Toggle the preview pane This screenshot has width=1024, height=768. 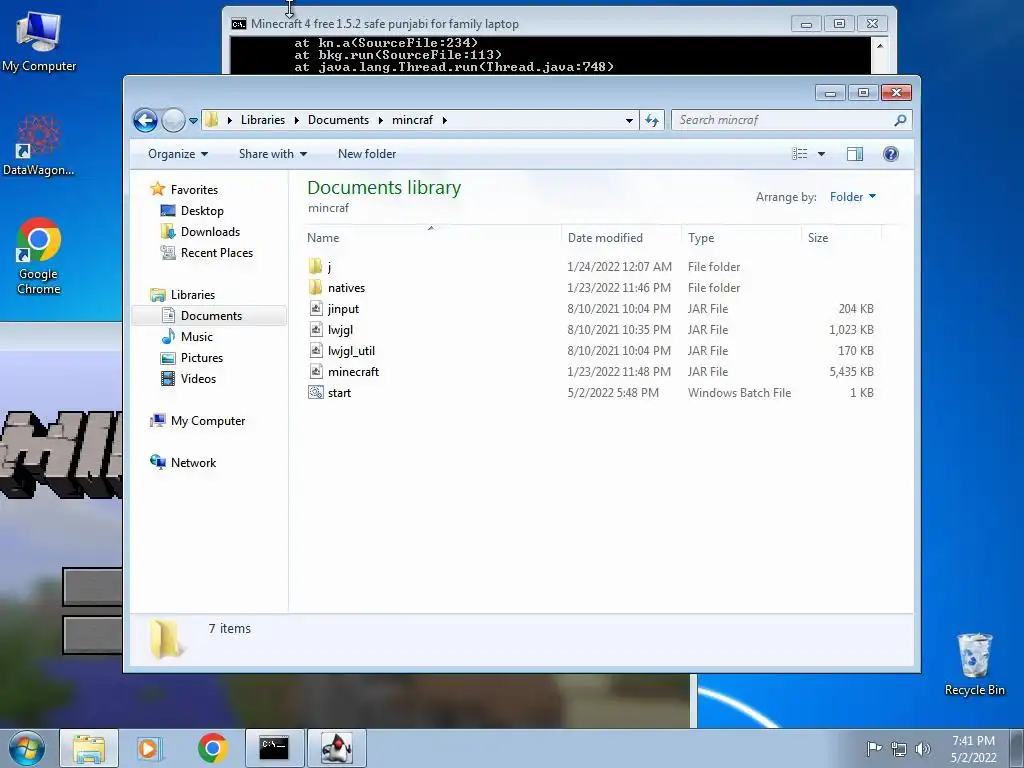click(855, 154)
